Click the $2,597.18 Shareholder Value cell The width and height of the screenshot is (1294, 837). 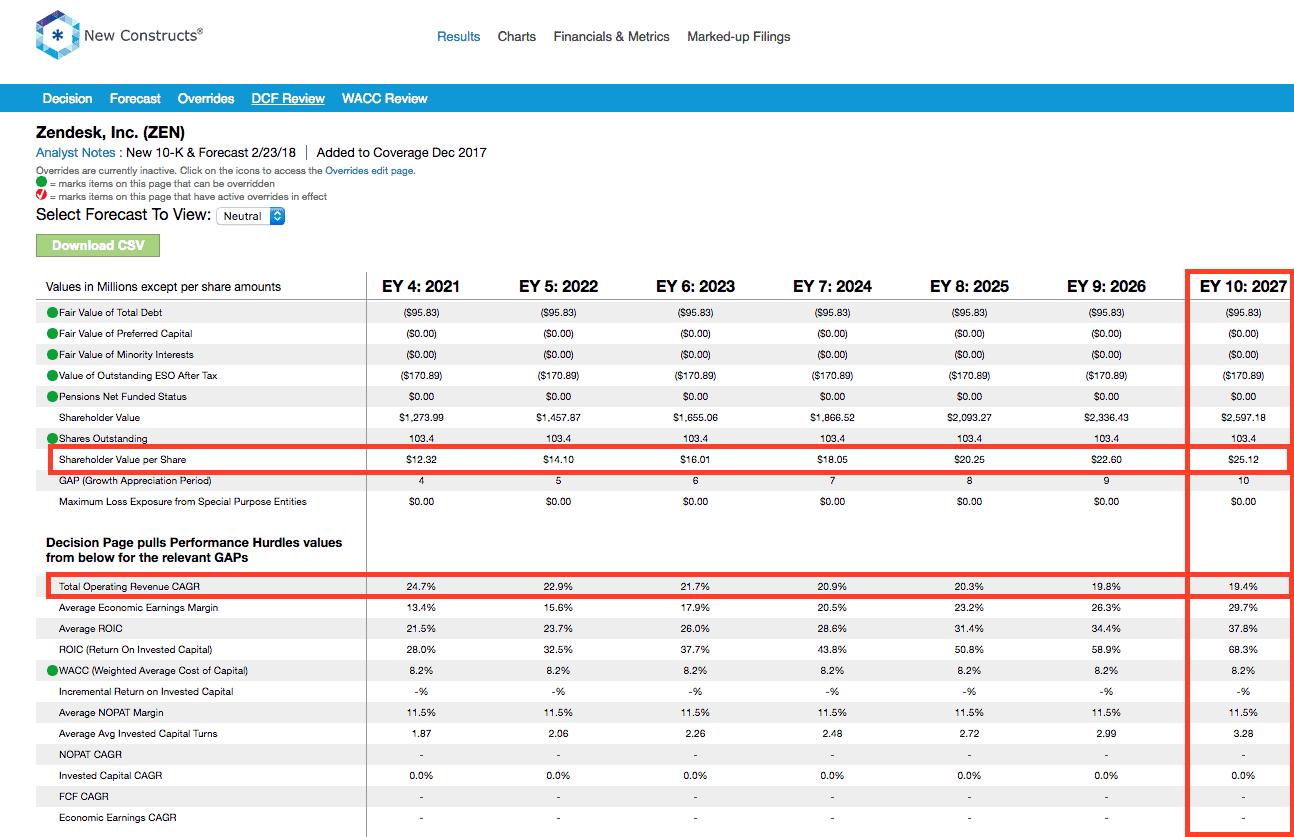point(1243,418)
